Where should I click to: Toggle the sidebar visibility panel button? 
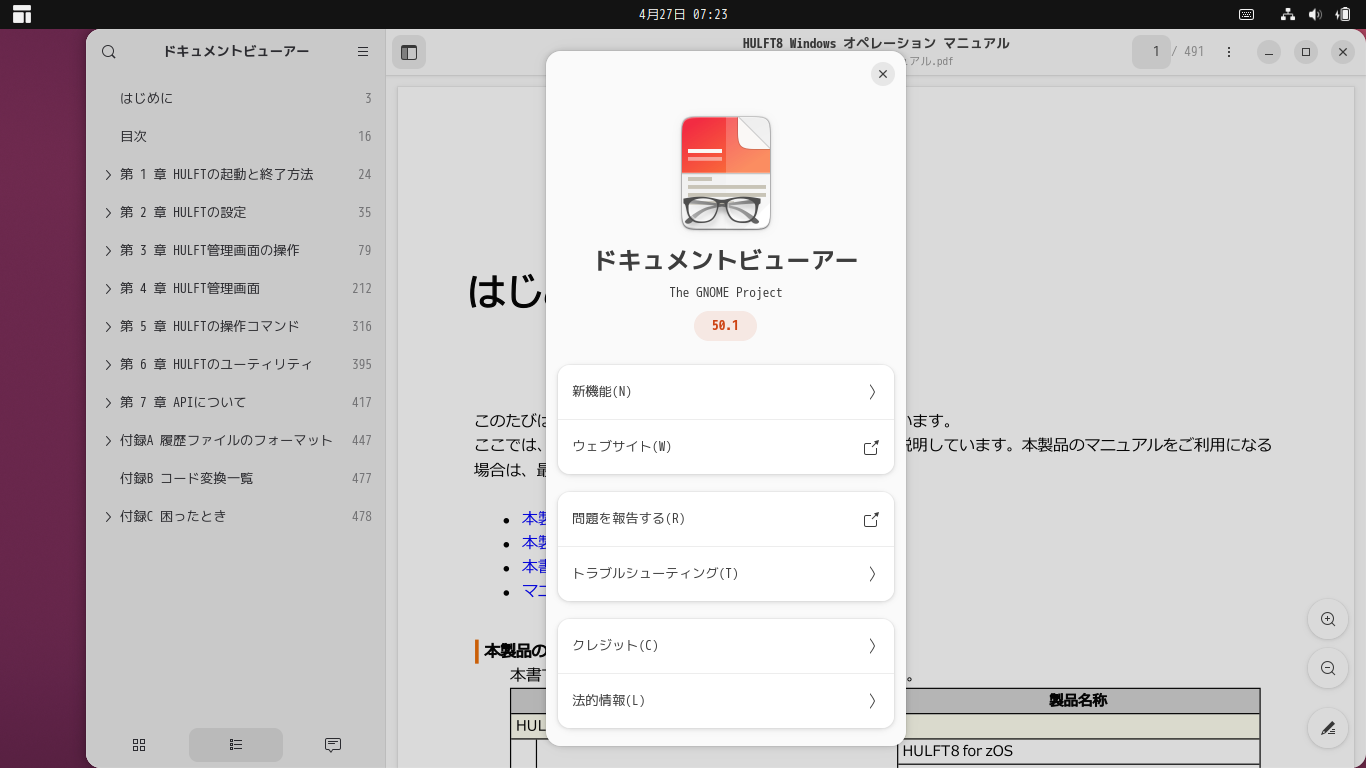(409, 51)
